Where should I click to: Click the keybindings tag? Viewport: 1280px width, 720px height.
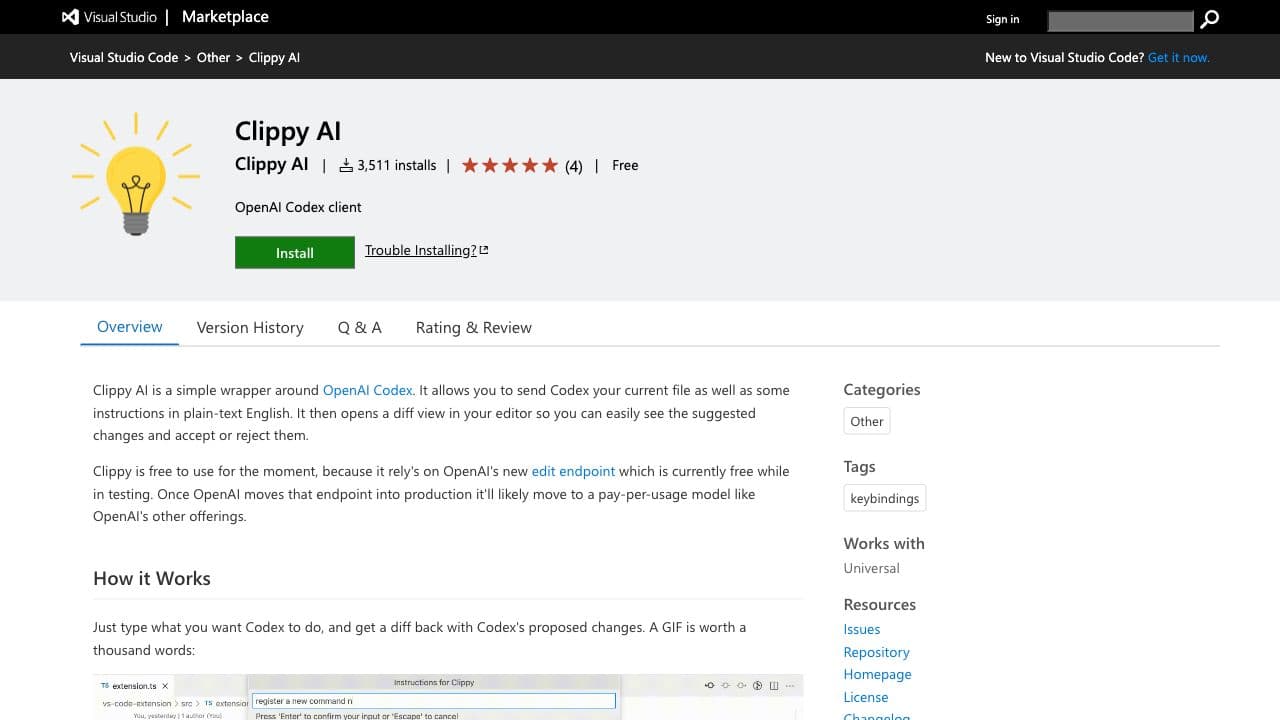pyautogui.click(x=884, y=498)
